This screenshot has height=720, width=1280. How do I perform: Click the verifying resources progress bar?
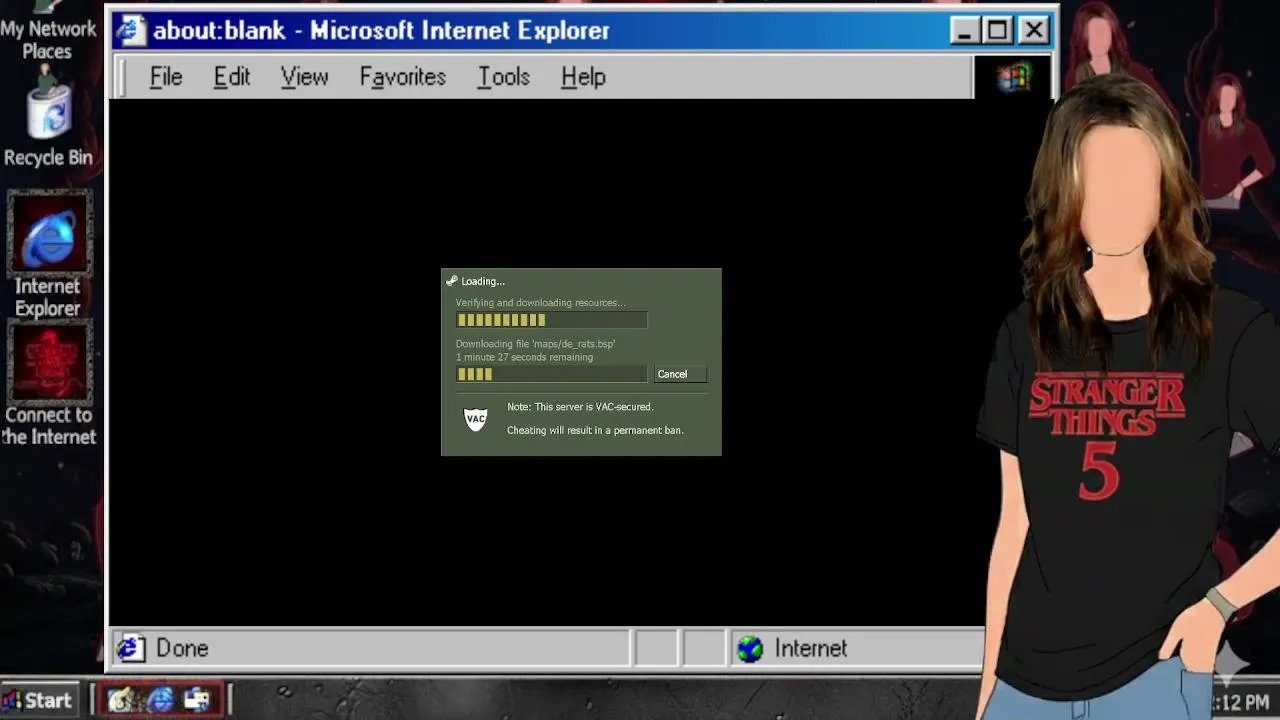tap(552, 320)
